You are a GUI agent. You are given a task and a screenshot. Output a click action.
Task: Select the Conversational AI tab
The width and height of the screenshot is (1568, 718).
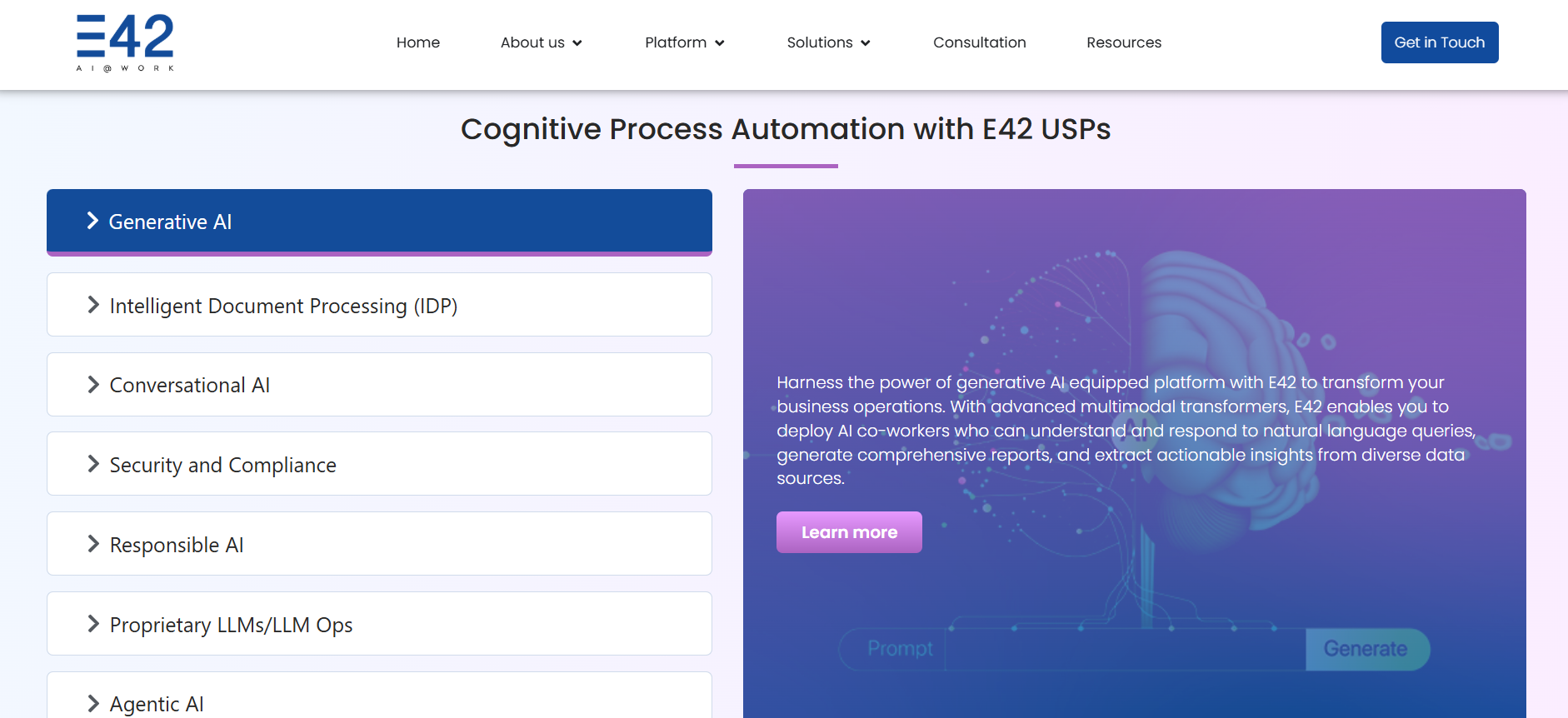tap(379, 385)
